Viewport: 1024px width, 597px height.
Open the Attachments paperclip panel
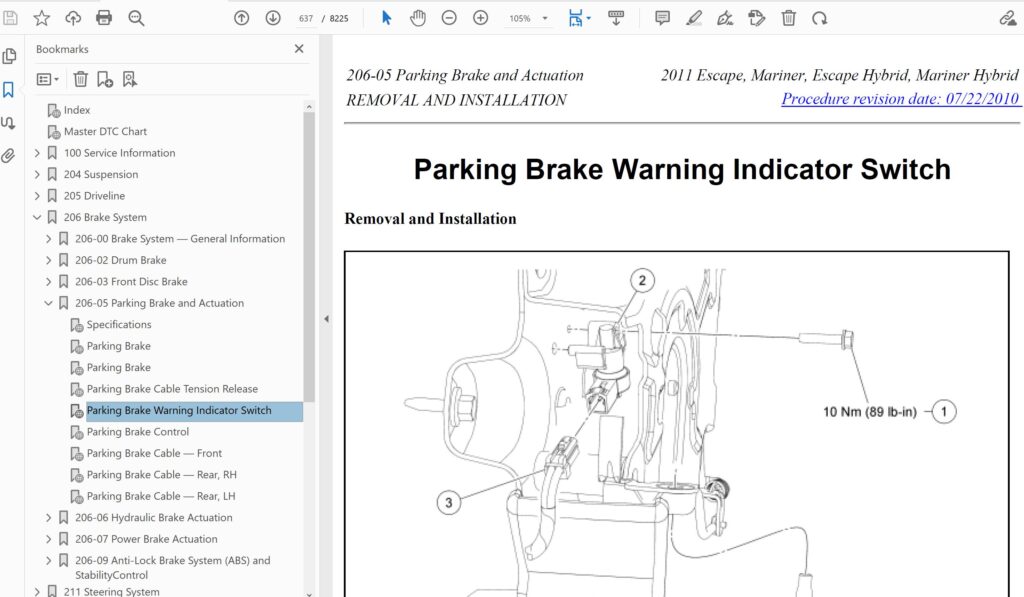9,156
